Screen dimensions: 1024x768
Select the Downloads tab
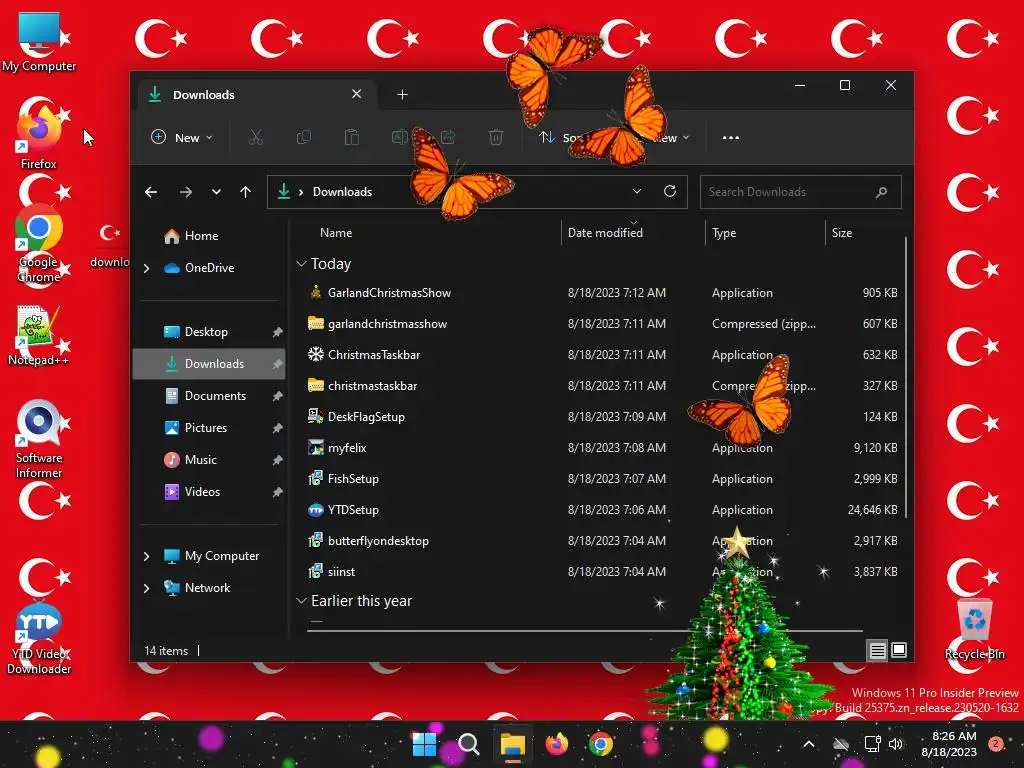(x=255, y=95)
